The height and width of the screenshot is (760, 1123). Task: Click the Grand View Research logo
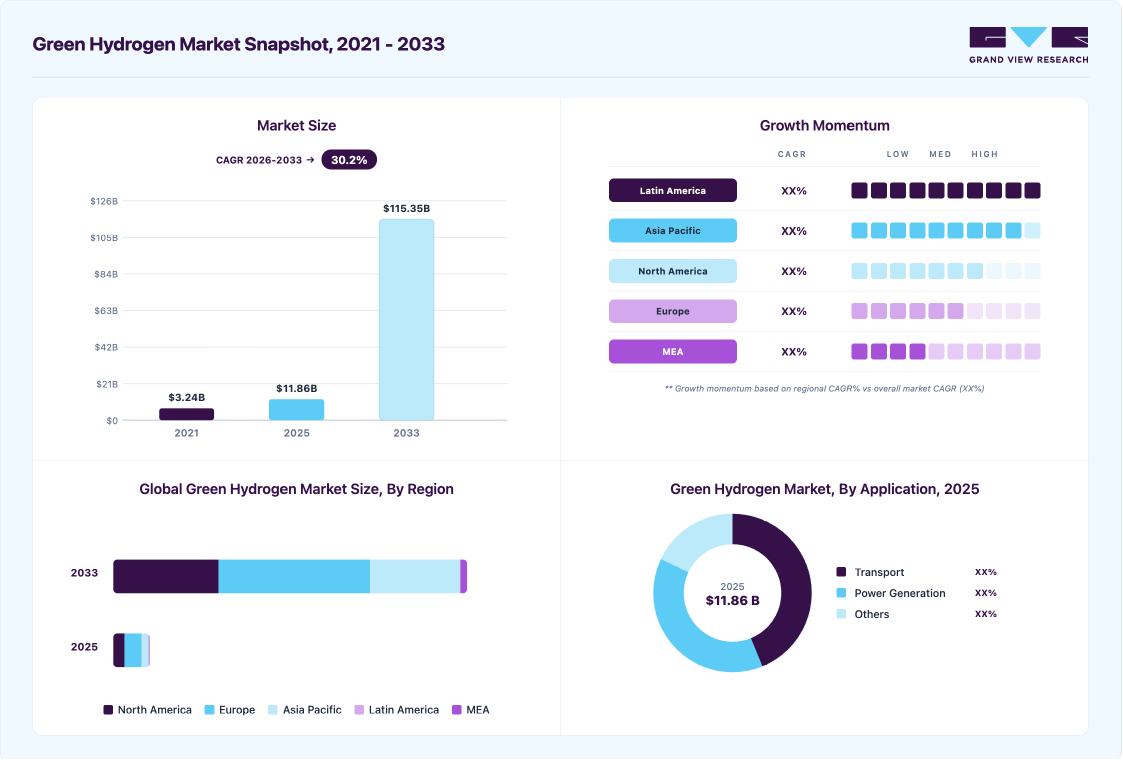pyautogui.click(x=1028, y=46)
